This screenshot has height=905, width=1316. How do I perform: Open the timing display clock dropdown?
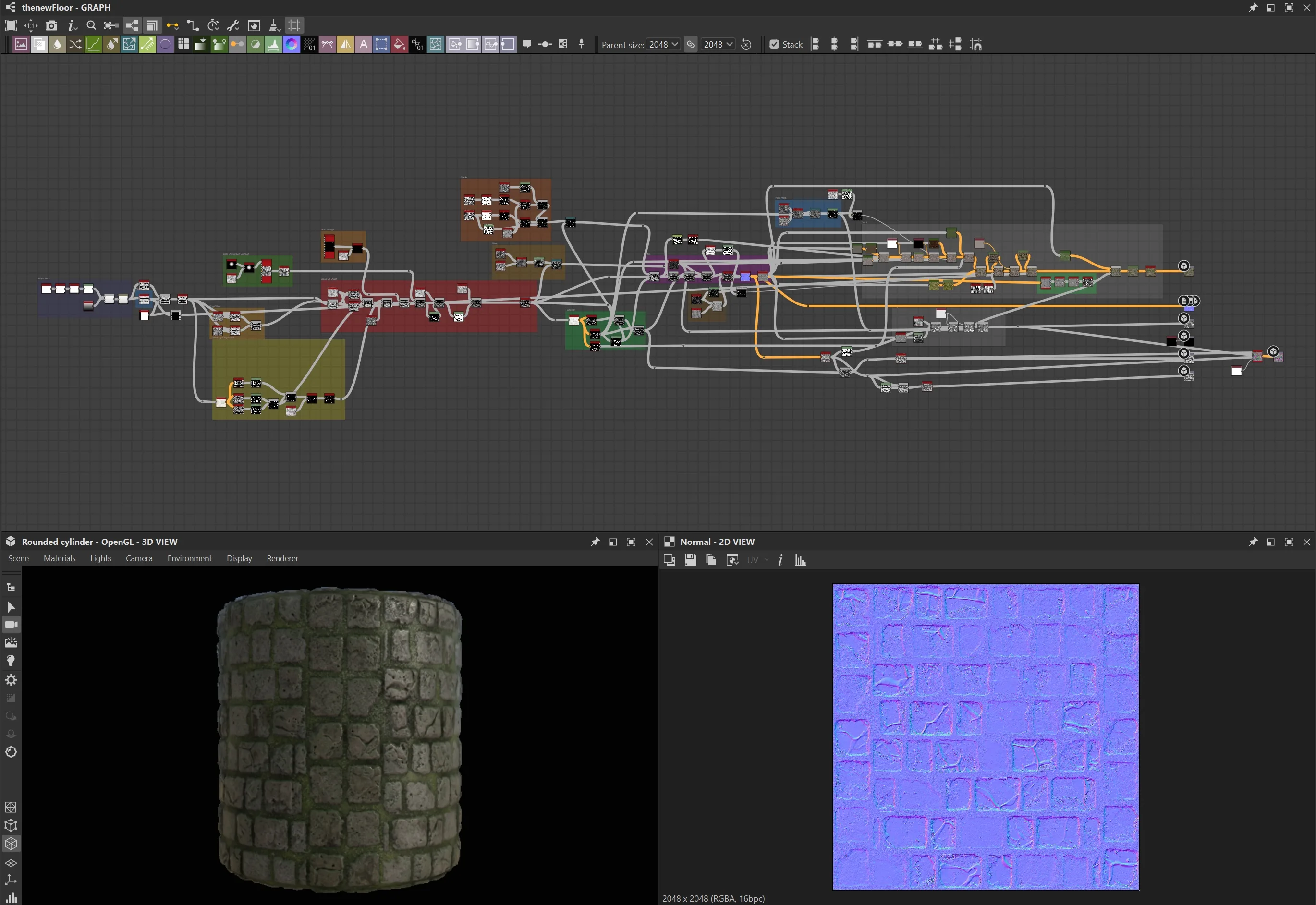(213, 25)
